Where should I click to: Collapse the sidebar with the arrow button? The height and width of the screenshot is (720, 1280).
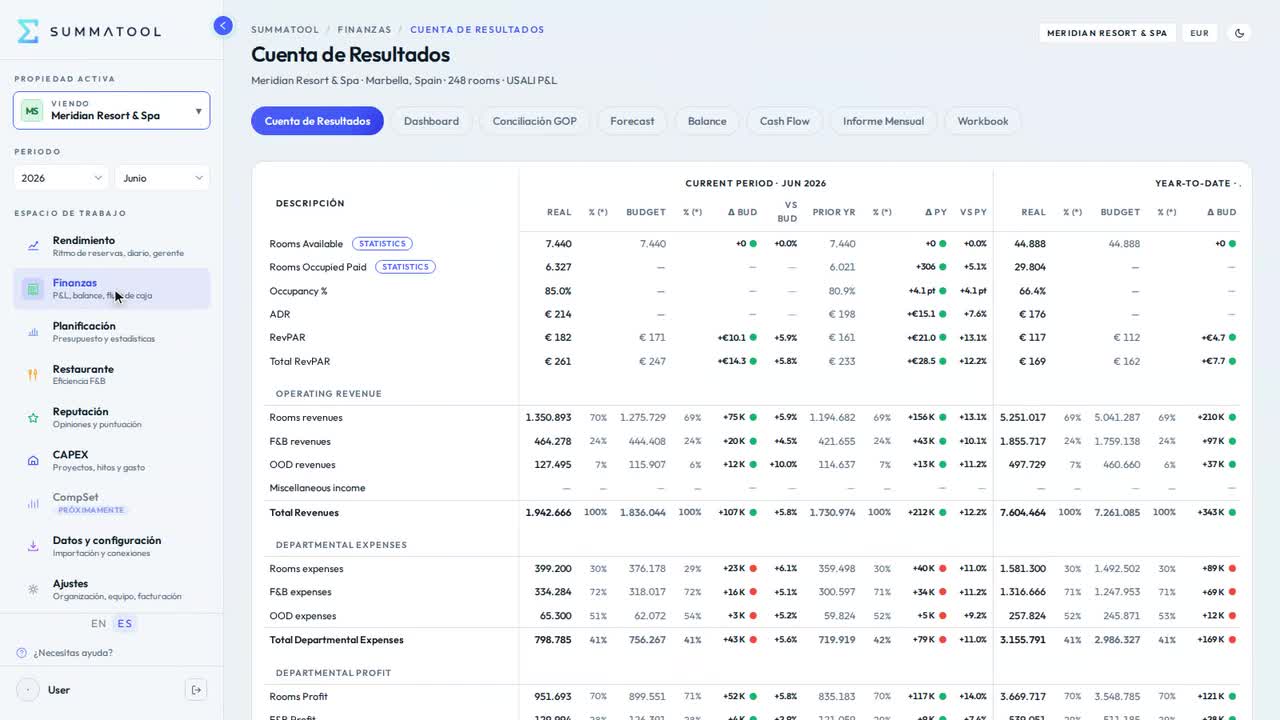[223, 26]
